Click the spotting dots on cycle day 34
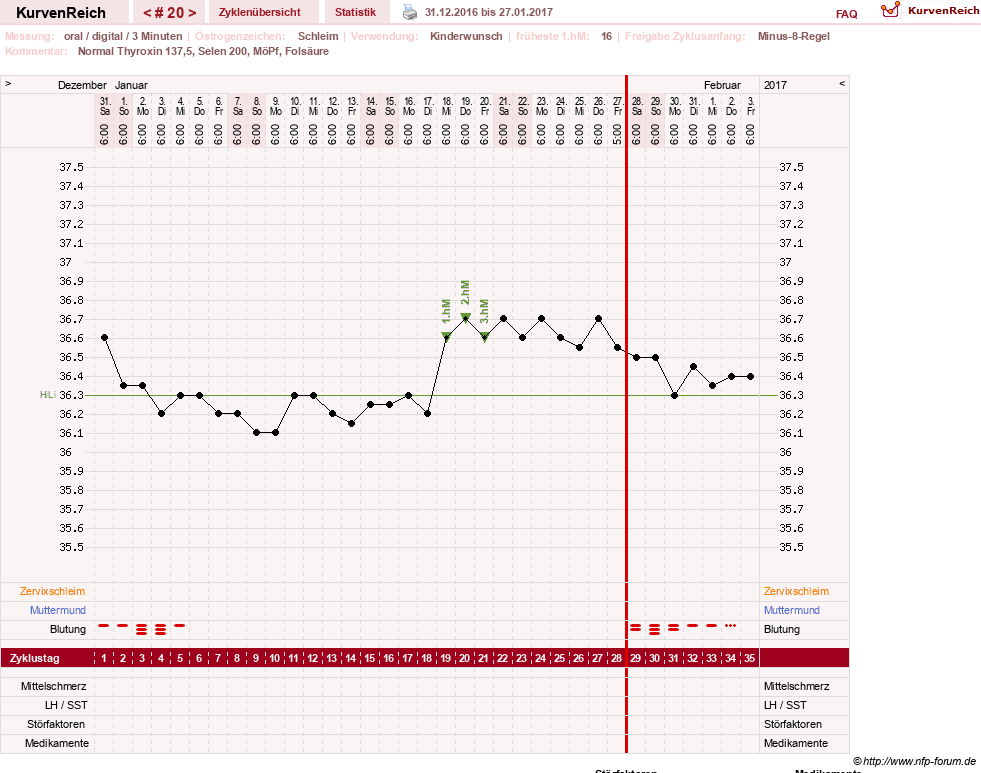The width and height of the screenshot is (981, 773). (730, 625)
